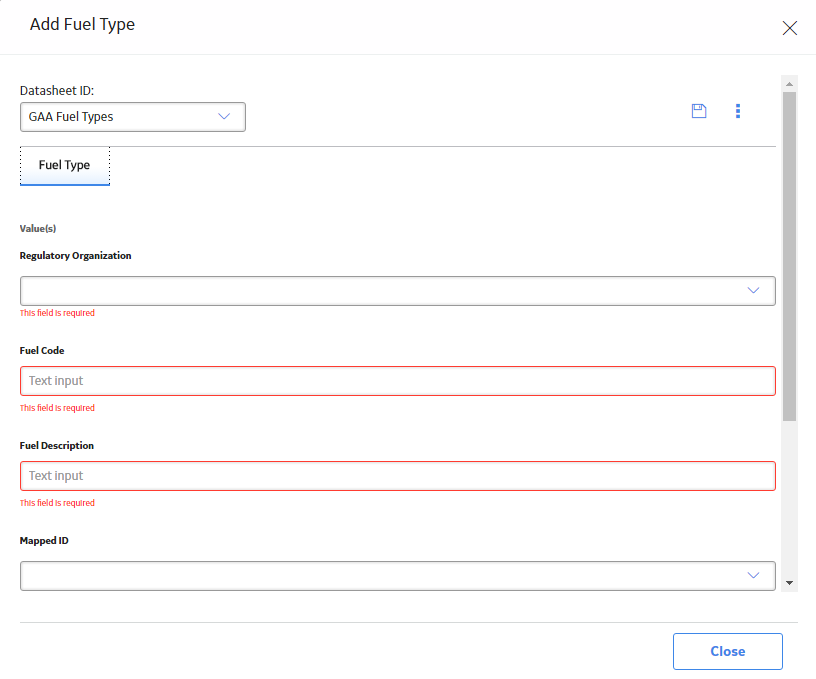Viewport: 816px width, 679px height.
Task: Click chevron arrow in Datasheet ID box
Action: click(x=224, y=117)
